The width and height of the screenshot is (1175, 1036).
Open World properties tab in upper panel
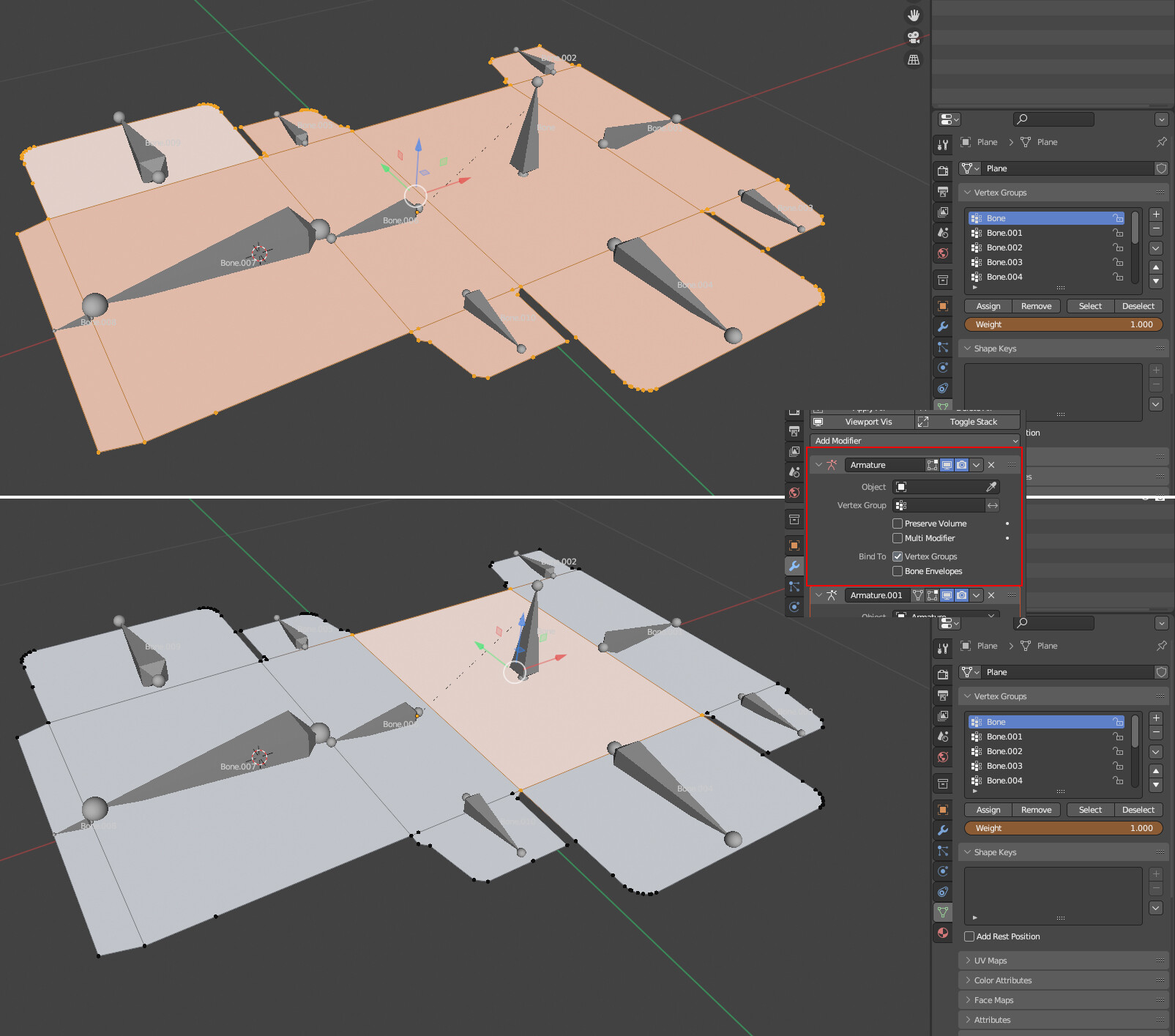coord(943,253)
